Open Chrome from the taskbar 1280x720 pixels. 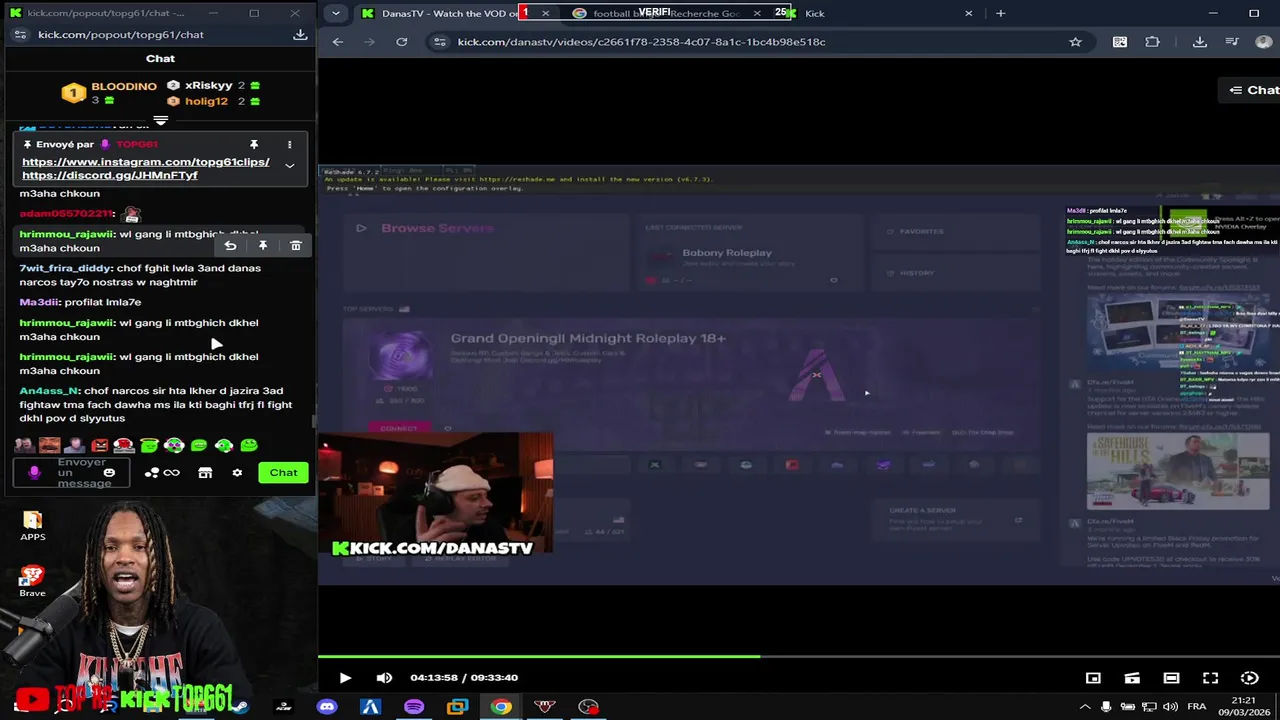(x=501, y=707)
